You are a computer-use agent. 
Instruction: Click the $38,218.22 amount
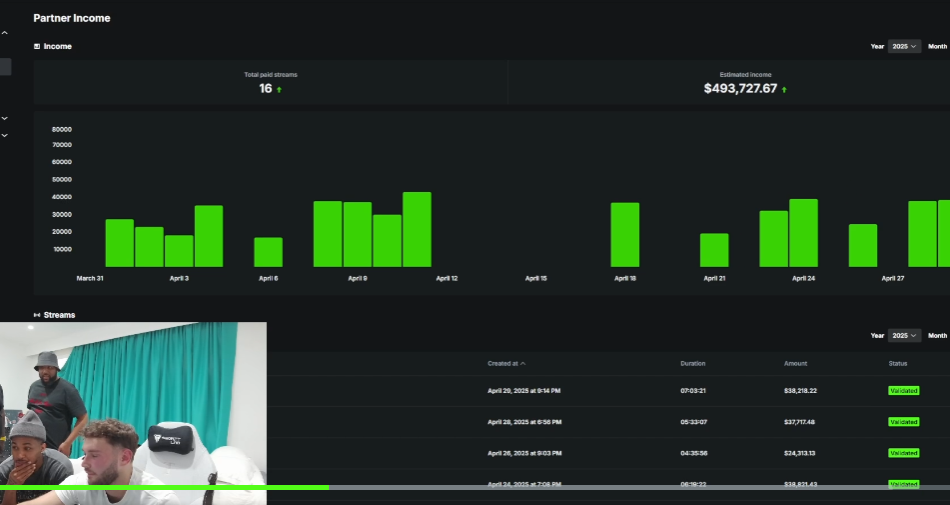[800, 391]
